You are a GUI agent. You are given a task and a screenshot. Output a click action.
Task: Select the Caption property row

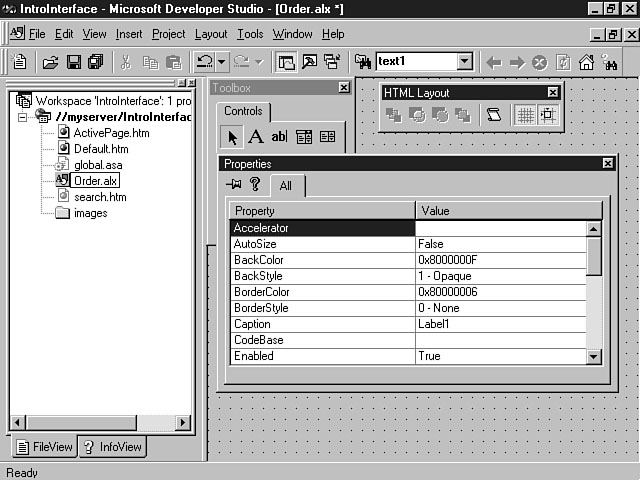pos(322,324)
